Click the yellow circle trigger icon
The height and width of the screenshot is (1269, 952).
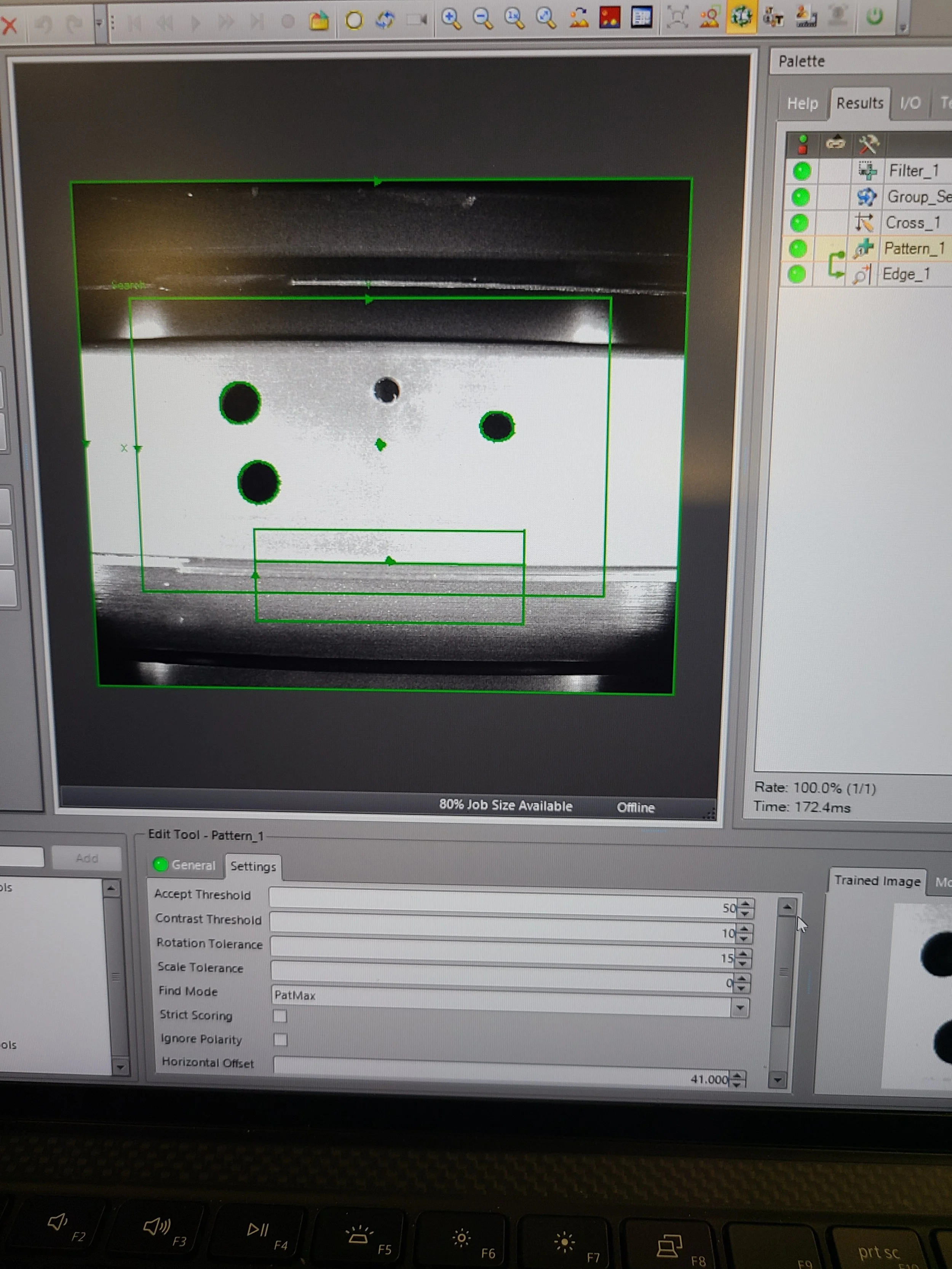[x=354, y=21]
